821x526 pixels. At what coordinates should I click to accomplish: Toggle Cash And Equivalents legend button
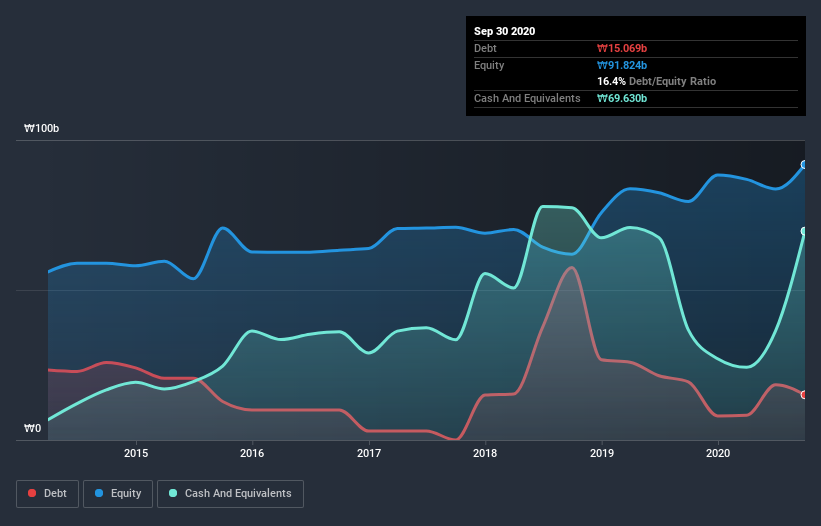[x=230, y=494]
